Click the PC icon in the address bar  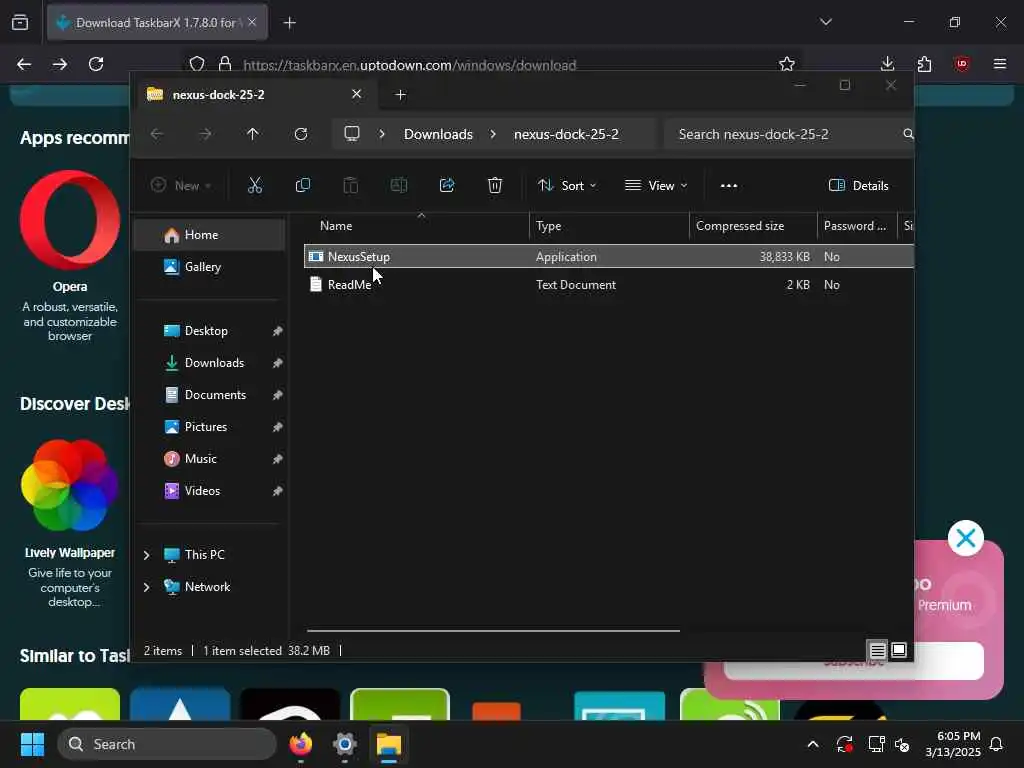click(352, 134)
